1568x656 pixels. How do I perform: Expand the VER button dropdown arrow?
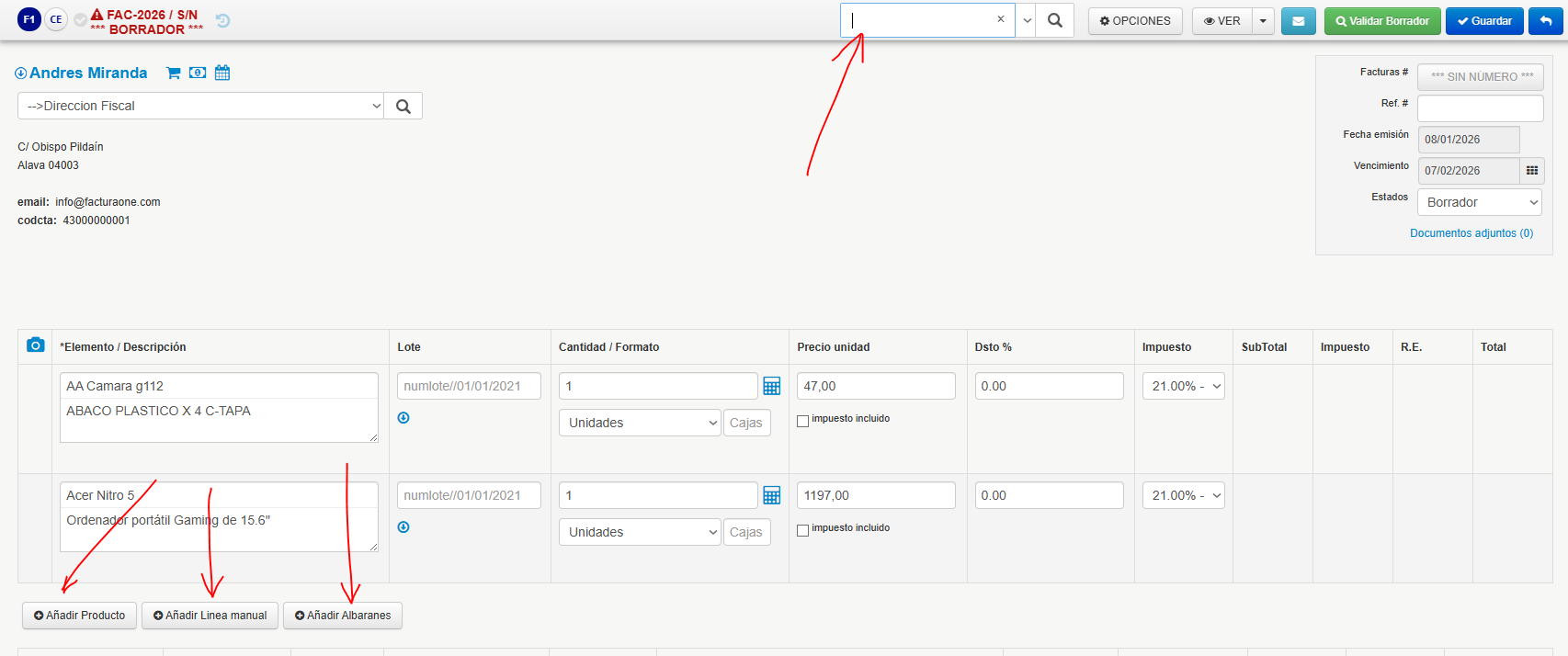point(1263,21)
